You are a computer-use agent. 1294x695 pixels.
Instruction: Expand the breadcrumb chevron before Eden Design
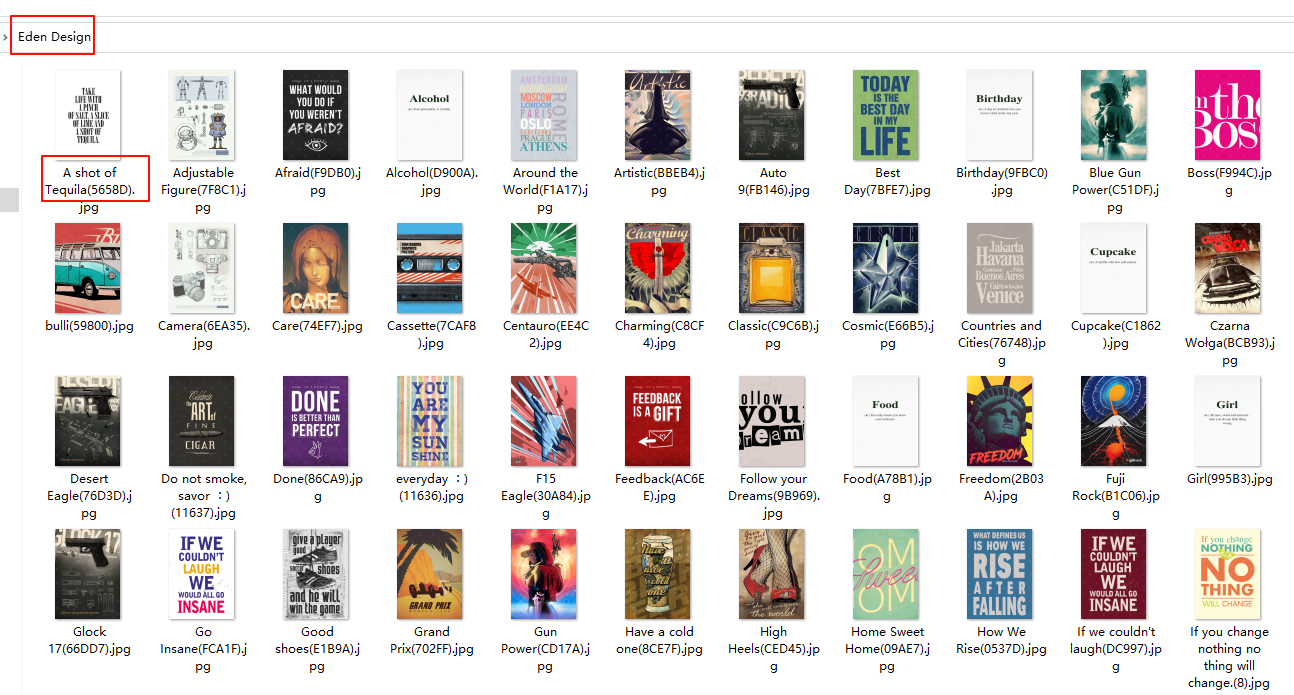click(6, 38)
